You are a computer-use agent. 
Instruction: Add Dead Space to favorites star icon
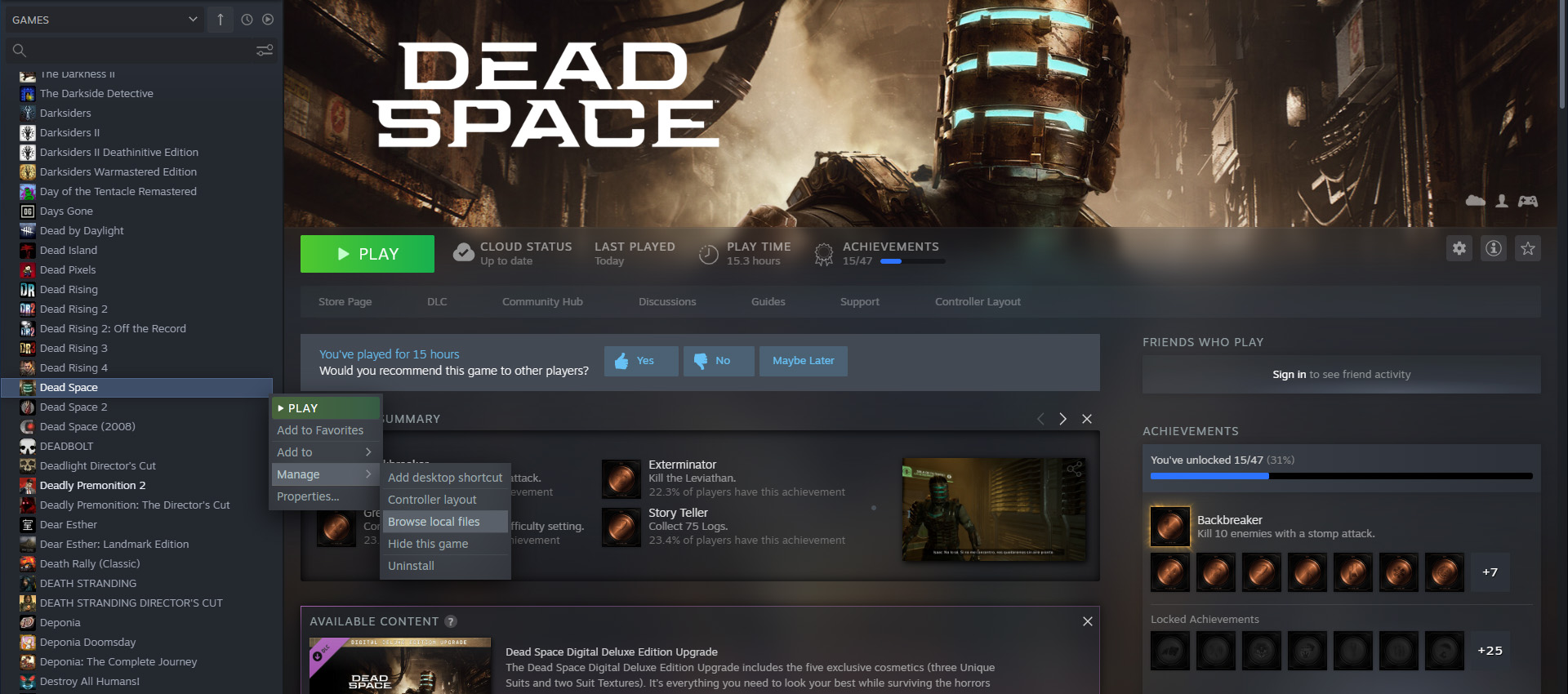pos(1528,248)
